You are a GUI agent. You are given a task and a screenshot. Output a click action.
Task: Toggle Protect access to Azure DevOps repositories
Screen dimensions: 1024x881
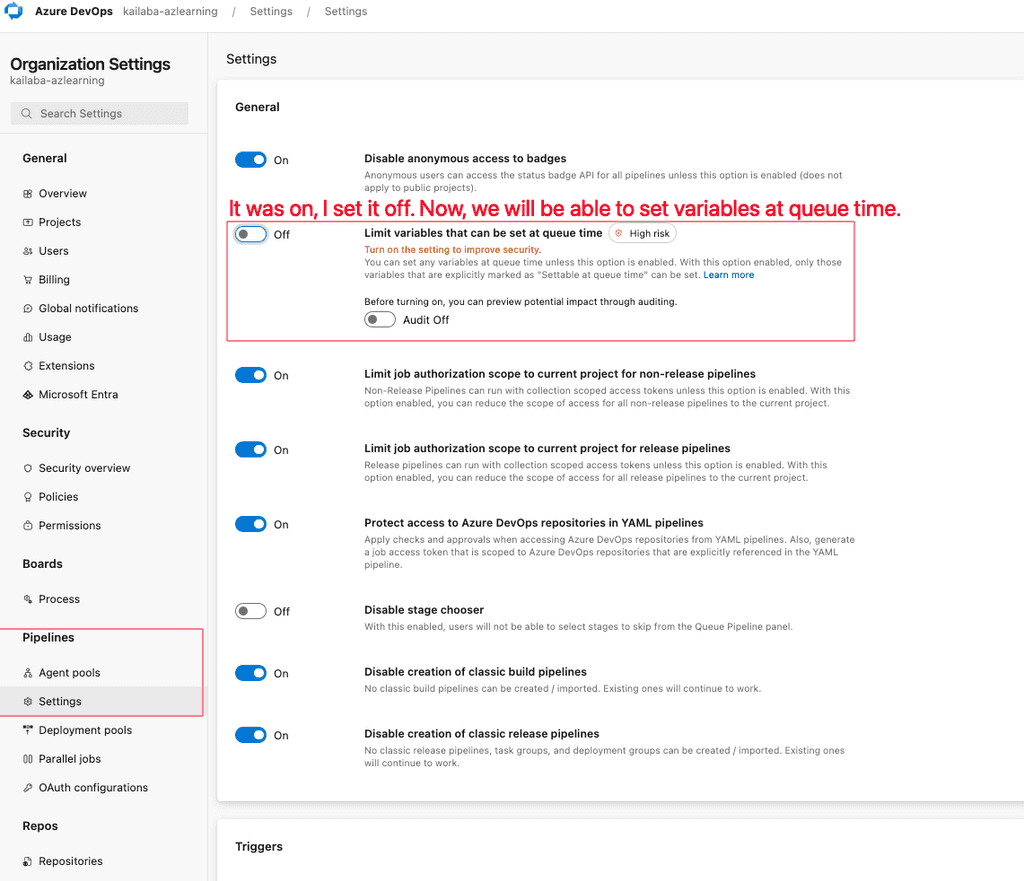[x=251, y=524]
